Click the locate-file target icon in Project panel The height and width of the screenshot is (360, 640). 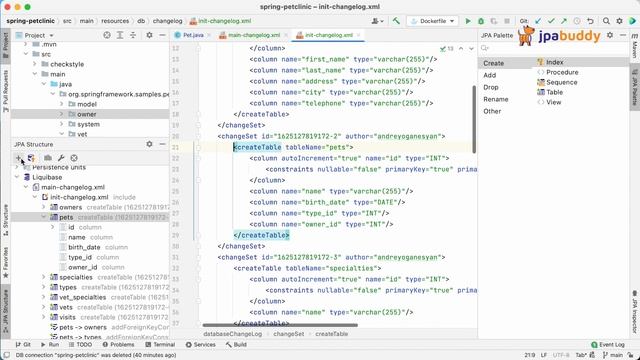(x=107, y=36)
